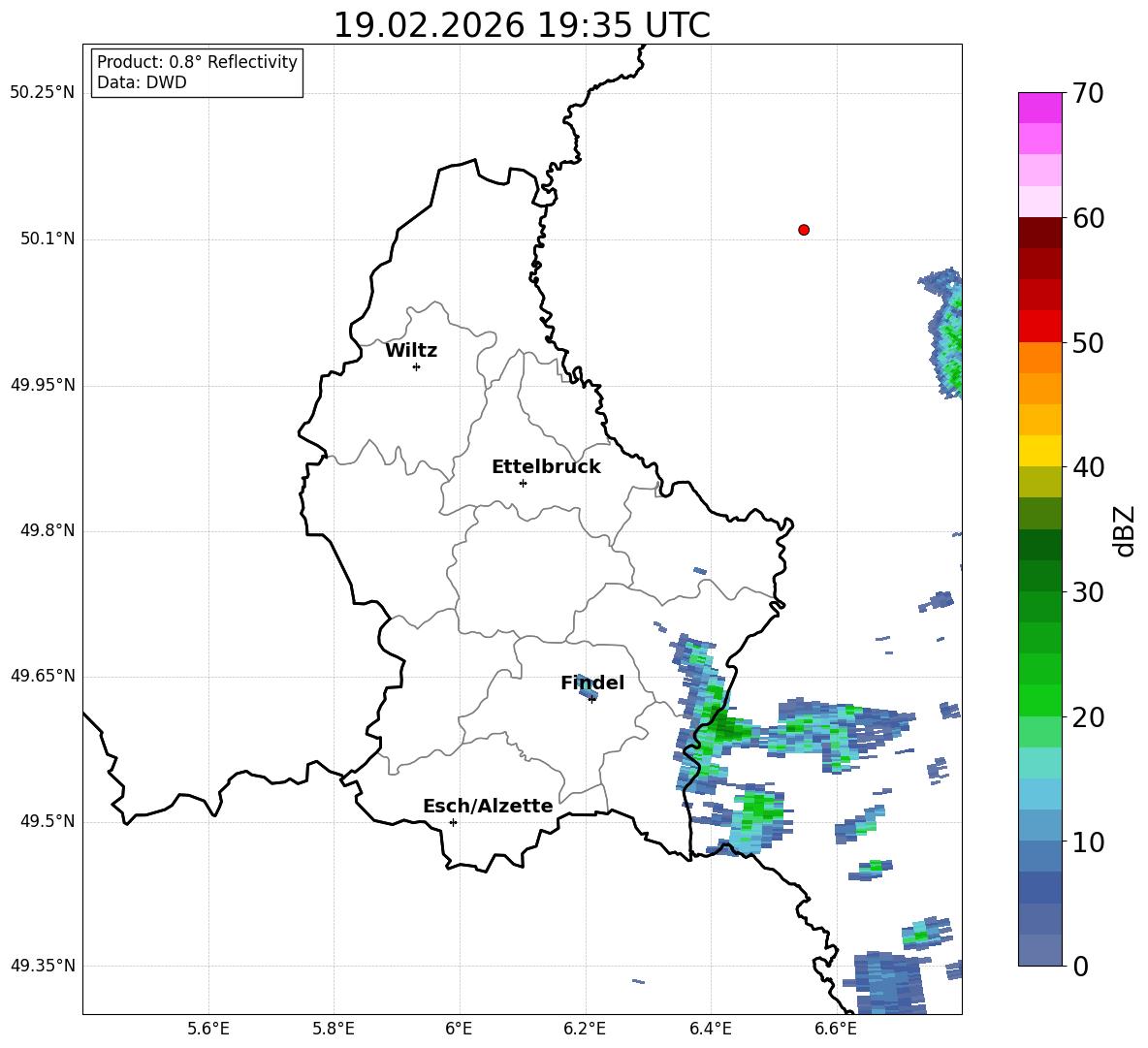This screenshot has height=1048, width=1148.
Task: Click the small radar echo over Findel
Action: (588, 685)
